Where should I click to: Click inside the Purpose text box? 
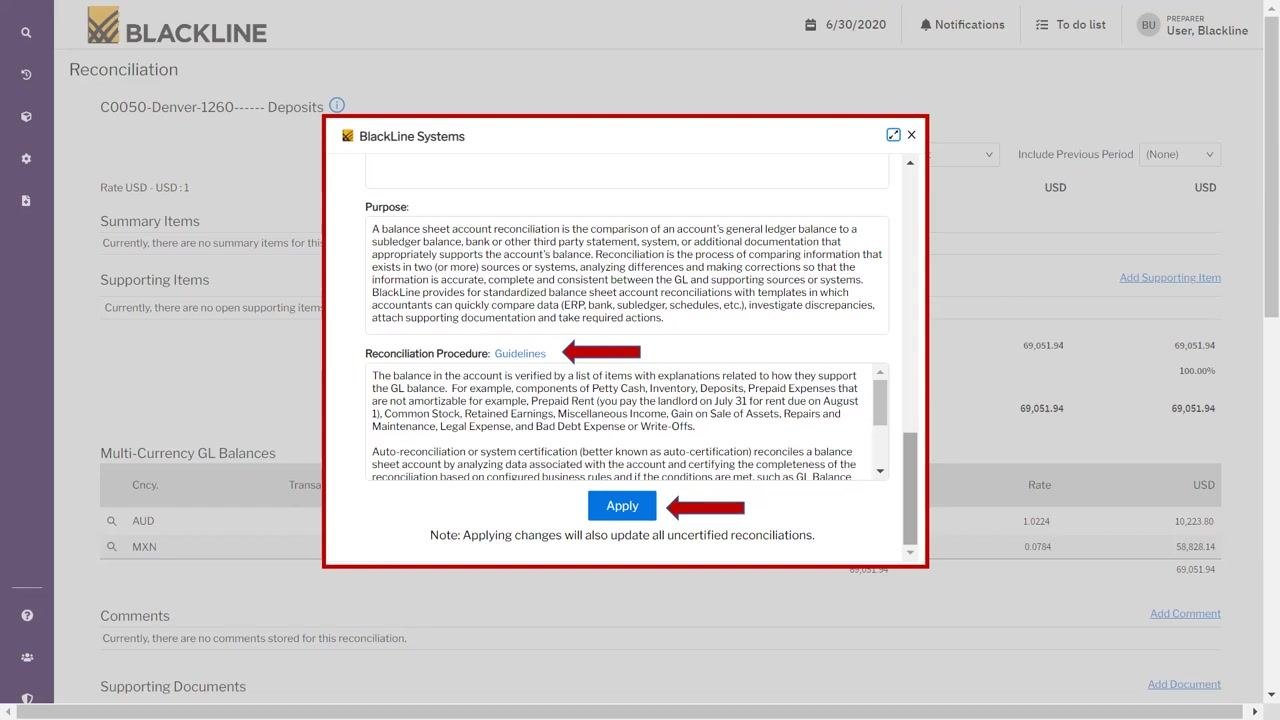pyautogui.click(x=627, y=275)
